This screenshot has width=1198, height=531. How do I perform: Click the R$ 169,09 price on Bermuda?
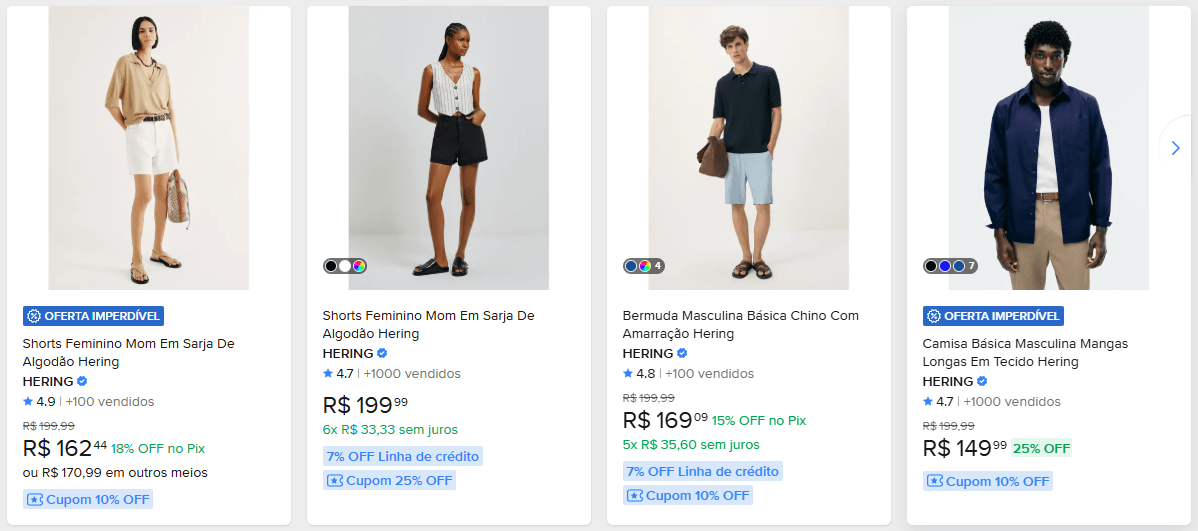click(x=664, y=420)
